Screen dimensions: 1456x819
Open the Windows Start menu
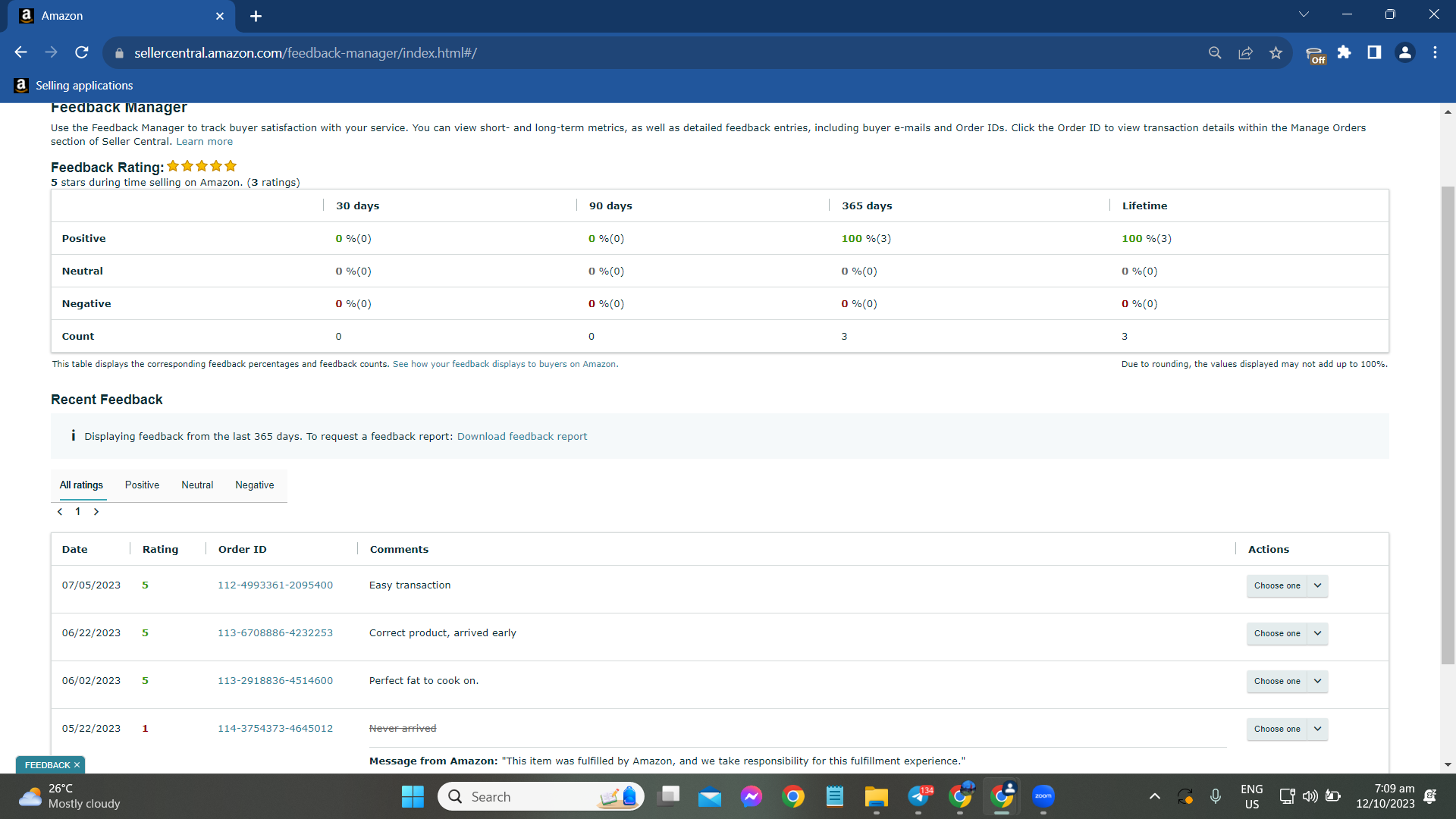pos(413,797)
